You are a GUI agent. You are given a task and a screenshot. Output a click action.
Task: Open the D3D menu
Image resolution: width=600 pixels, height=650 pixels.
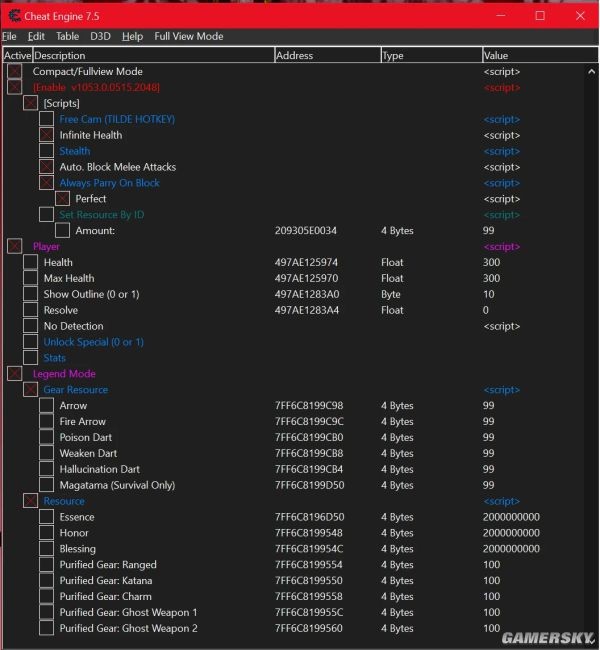click(100, 36)
